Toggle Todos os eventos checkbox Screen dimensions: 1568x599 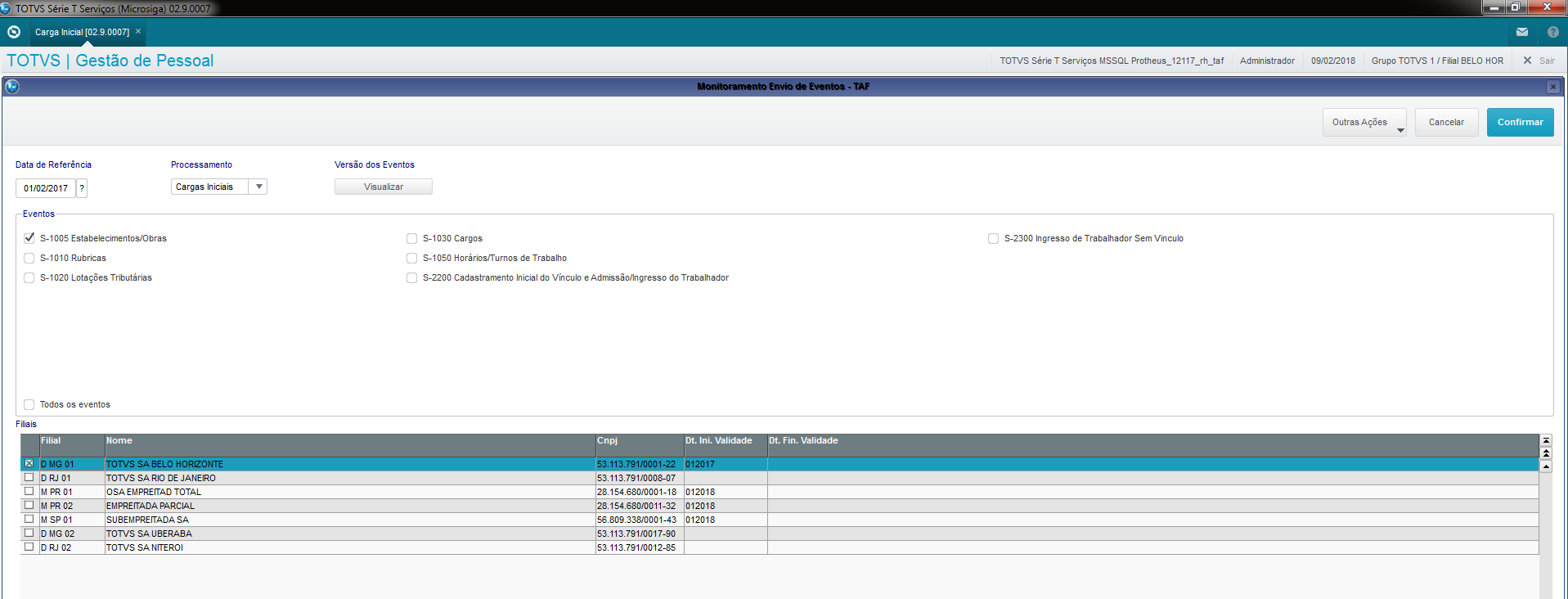29,404
